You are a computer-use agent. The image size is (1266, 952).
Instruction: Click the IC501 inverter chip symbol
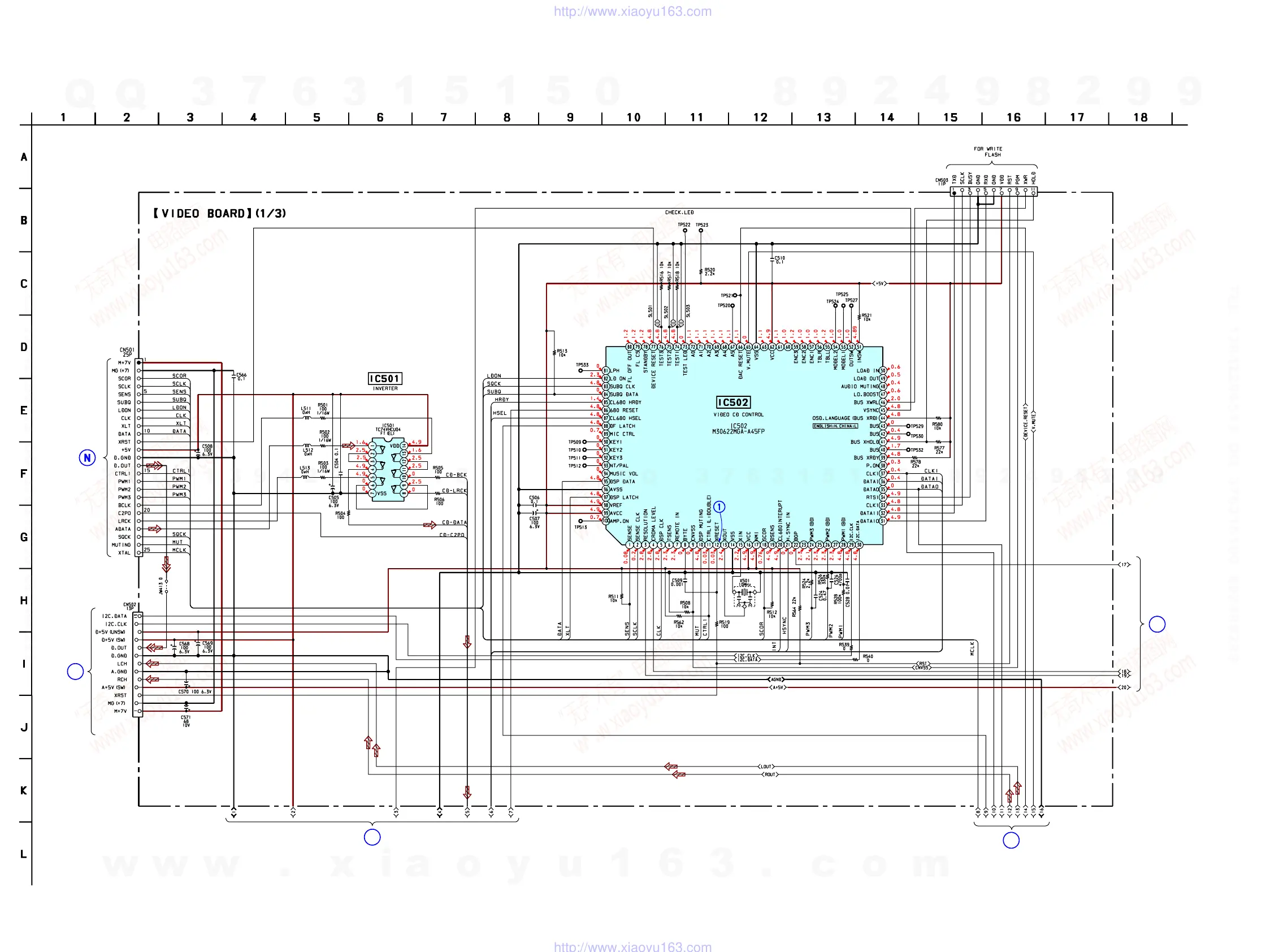coord(388,469)
